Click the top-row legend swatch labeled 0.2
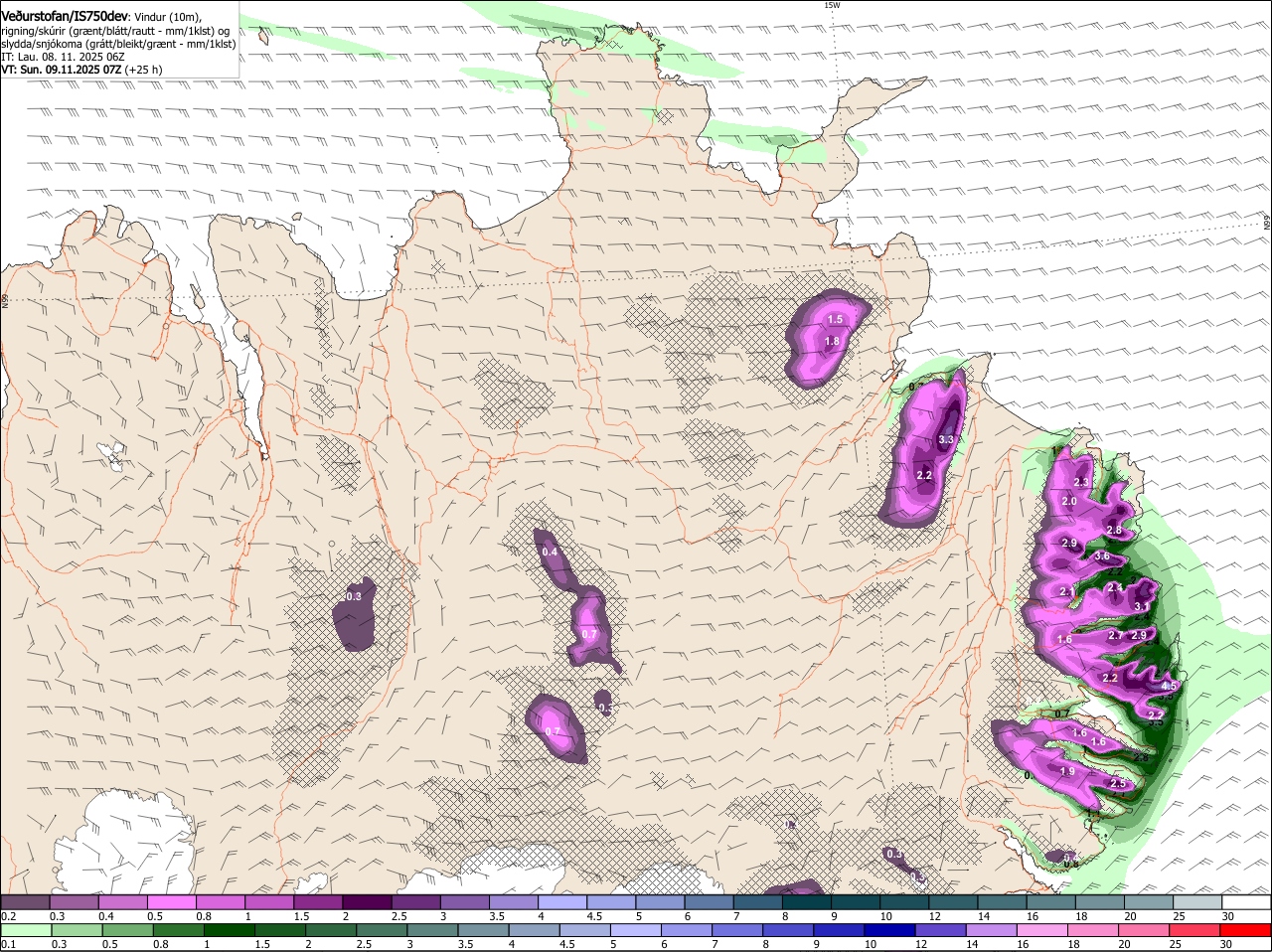This screenshot has height=952, width=1272. click(x=25, y=902)
